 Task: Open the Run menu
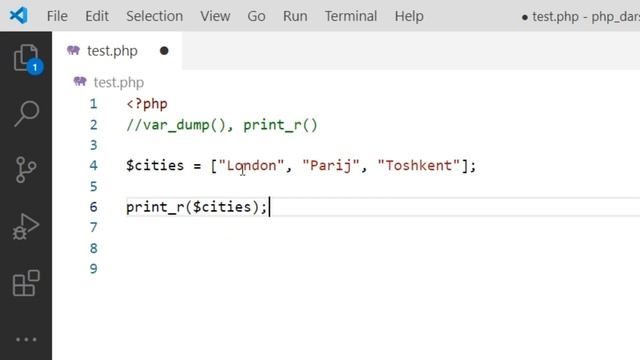pos(295,16)
